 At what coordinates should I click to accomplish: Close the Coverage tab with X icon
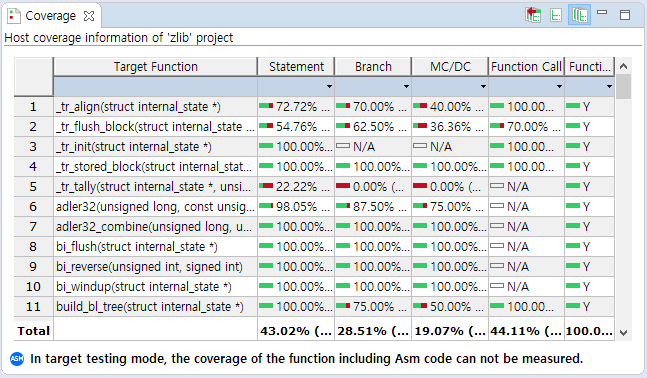coord(89,16)
